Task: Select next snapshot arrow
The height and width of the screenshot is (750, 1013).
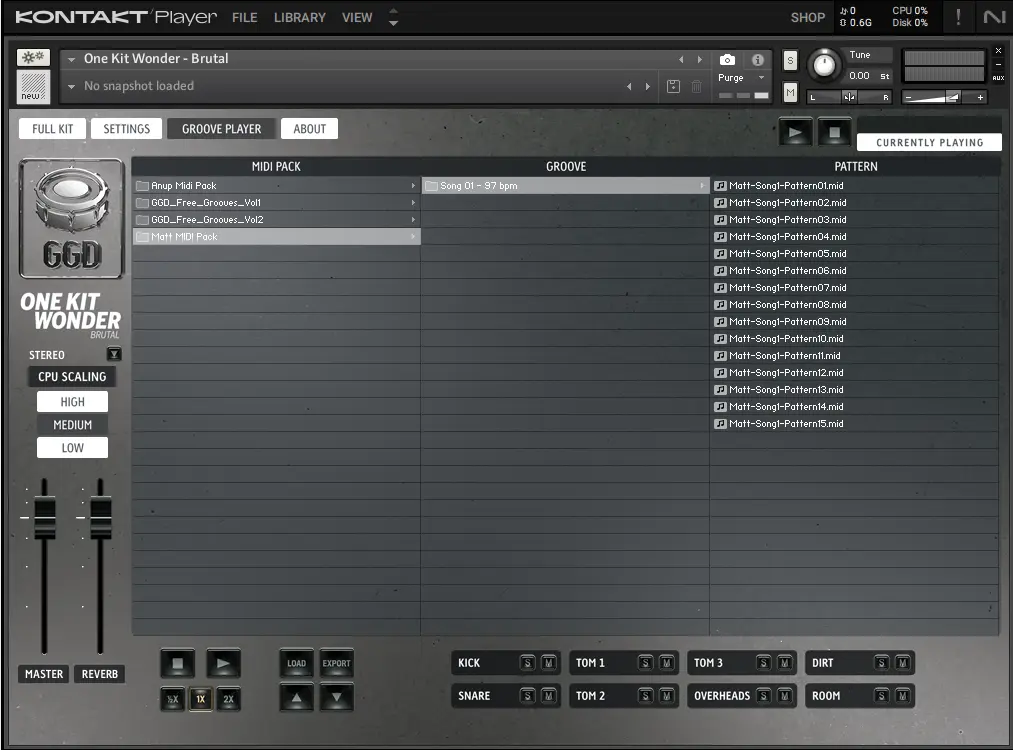Action: (x=648, y=87)
